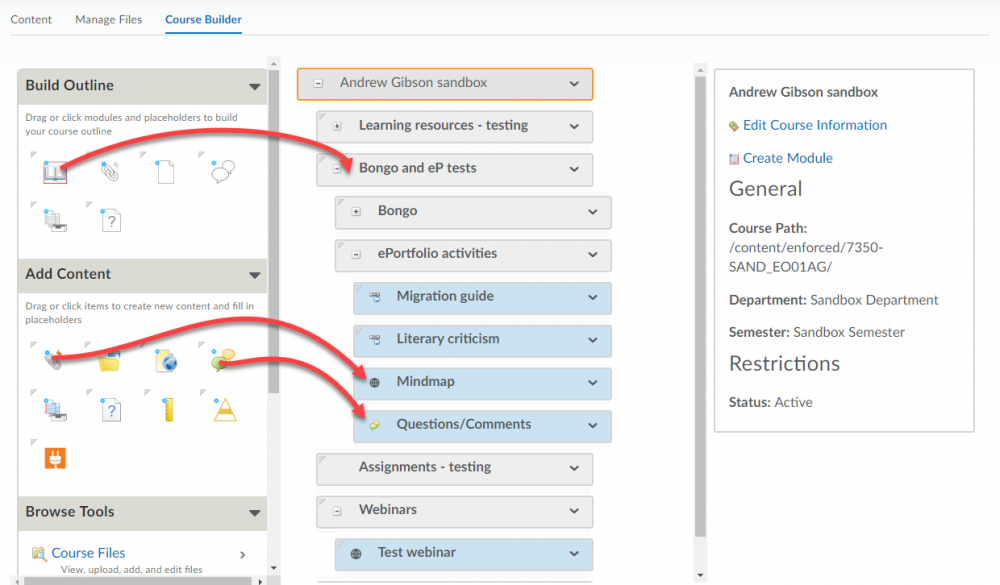Switch to the Manage Files tab

click(108, 19)
